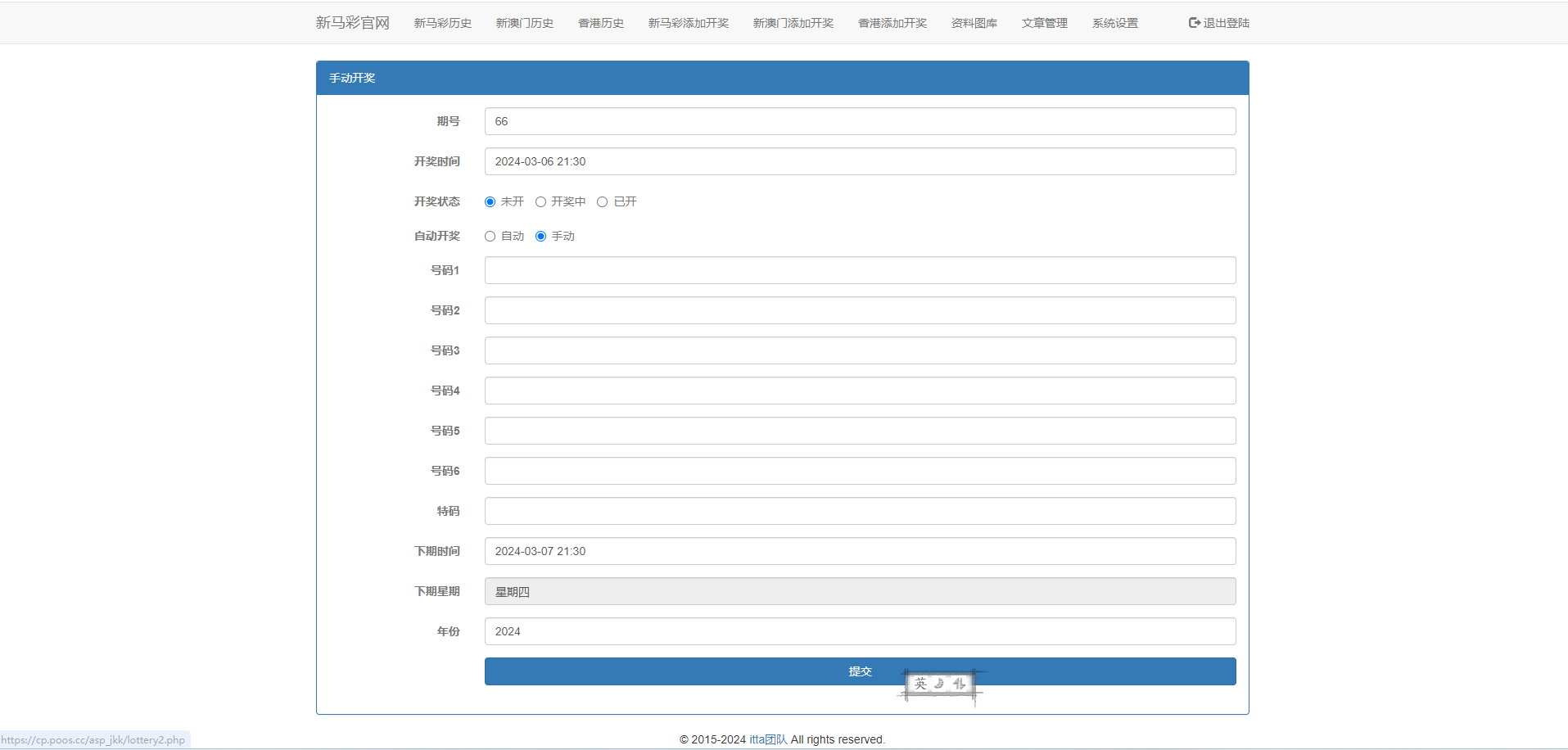Navigate to 系统设置
The height and width of the screenshot is (750, 1568).
pyautogui.click(x=1114, y=23)
